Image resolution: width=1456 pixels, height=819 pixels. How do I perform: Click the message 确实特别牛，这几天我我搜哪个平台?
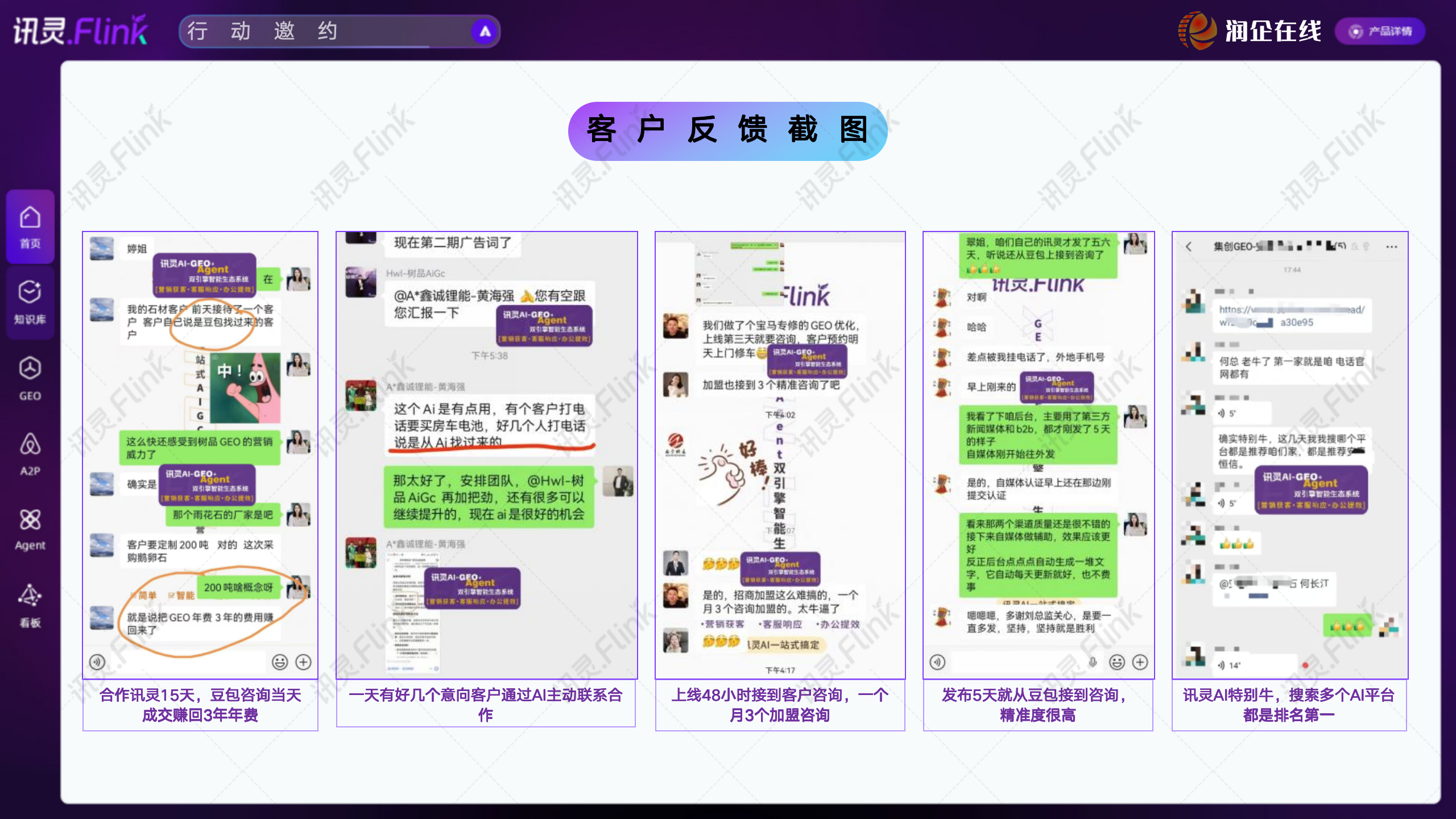[1292, 451]
